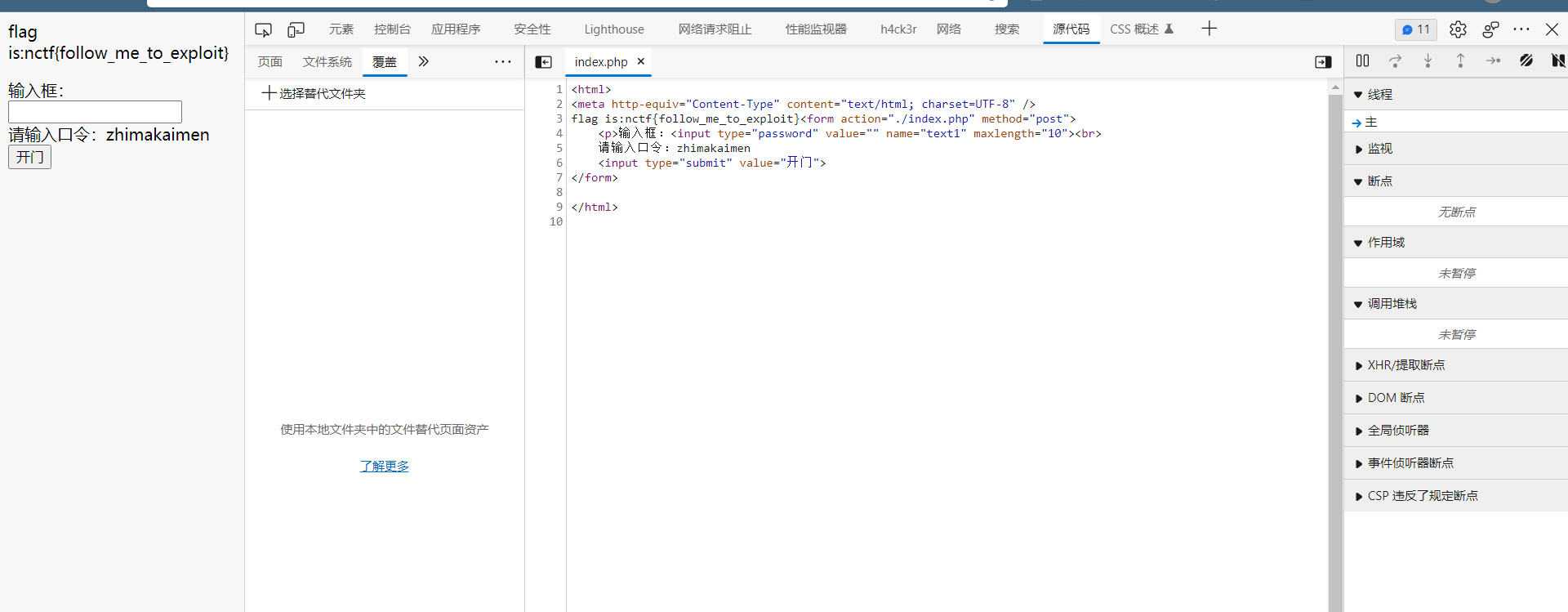Click the 了解更多 link
Screen dimensions: 1568x612
(385, 466)
